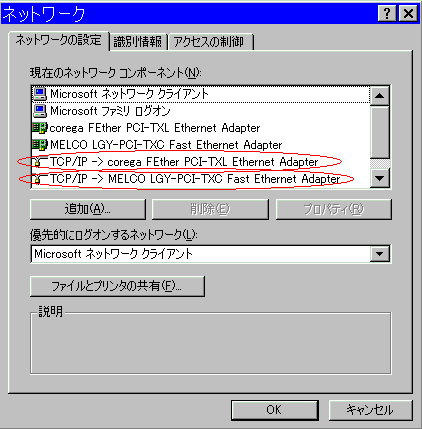Open ファイルとプリンタの共有(F)... dialog

(x=117, y=286)
